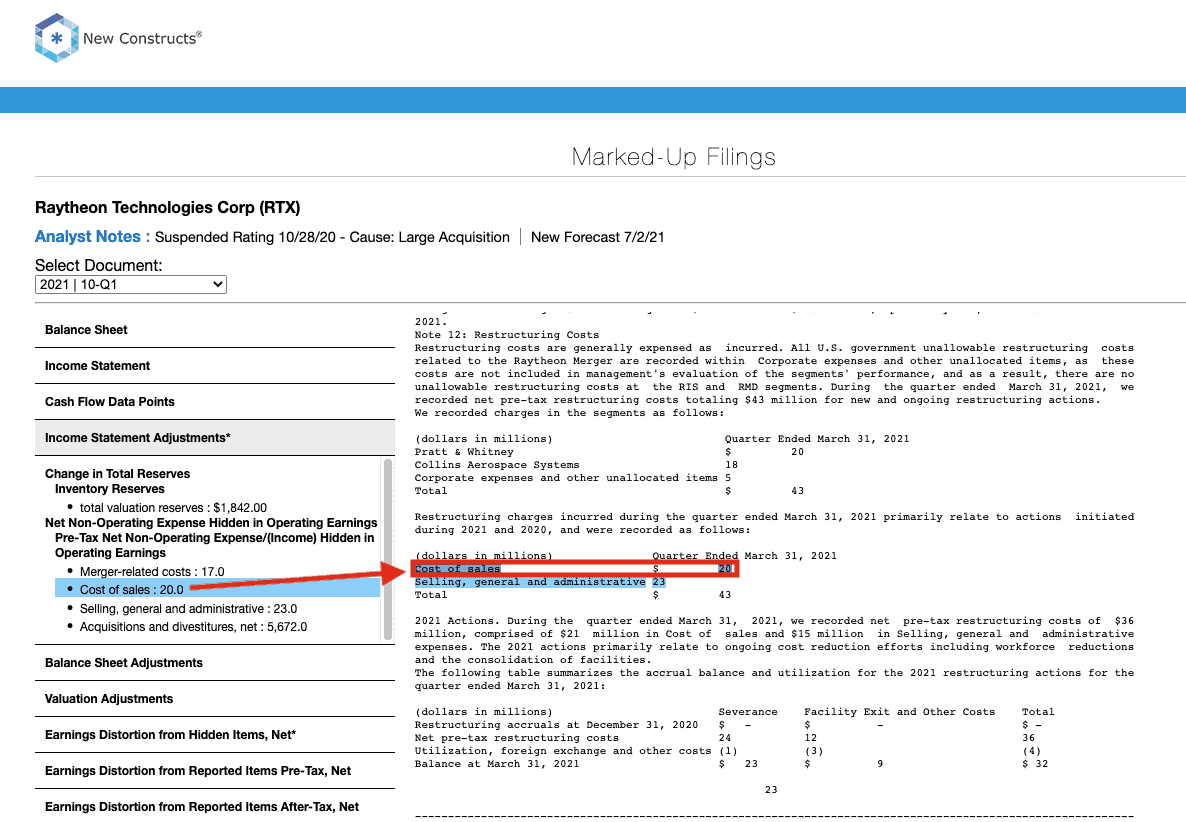Image resolution: width=1186 pixels, height=822 pixels.
Task: Click 'Note 12: Restructuring Costs' heading
Action: click(507, 334)
